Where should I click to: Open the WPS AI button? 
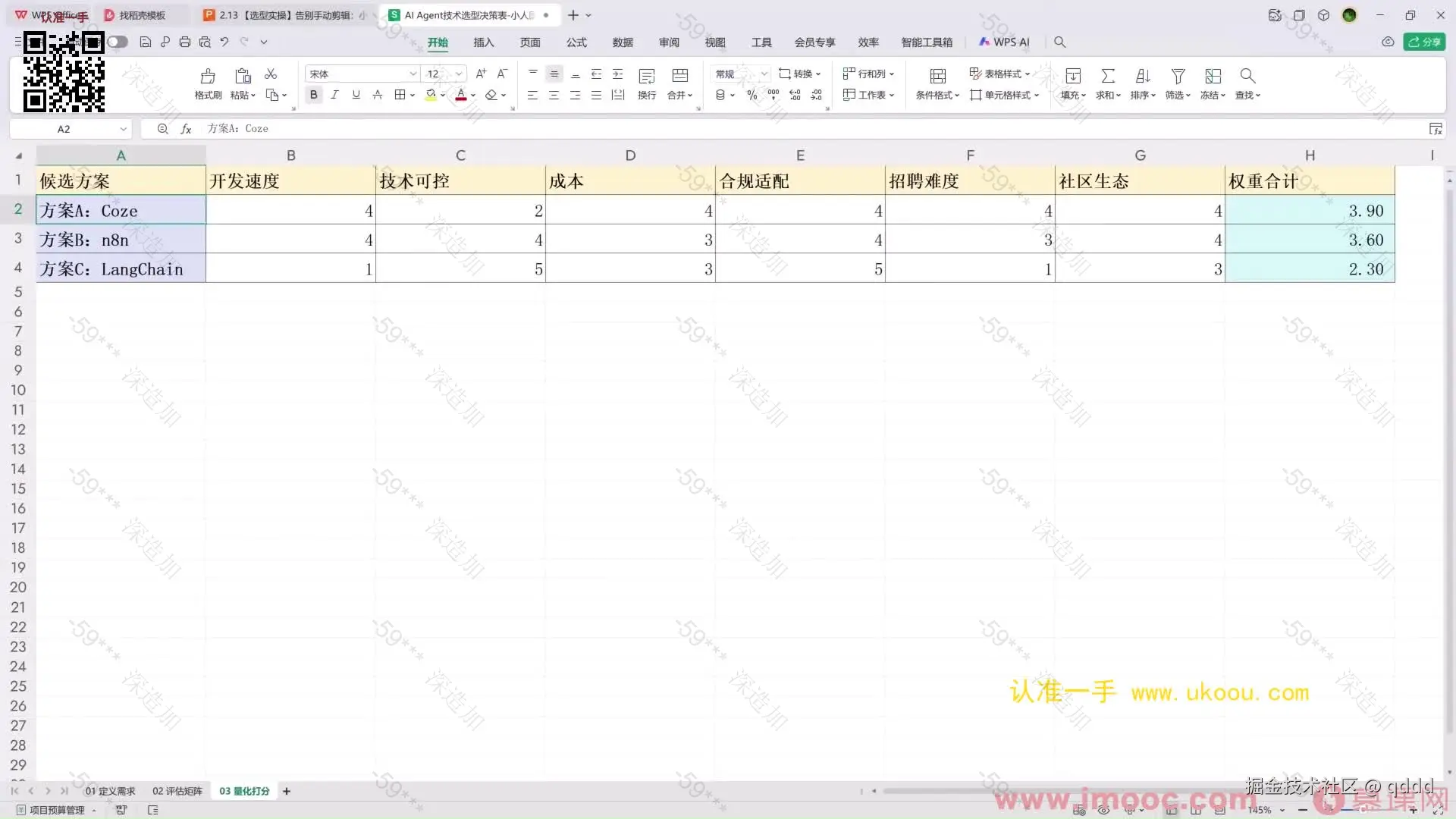1004,42
